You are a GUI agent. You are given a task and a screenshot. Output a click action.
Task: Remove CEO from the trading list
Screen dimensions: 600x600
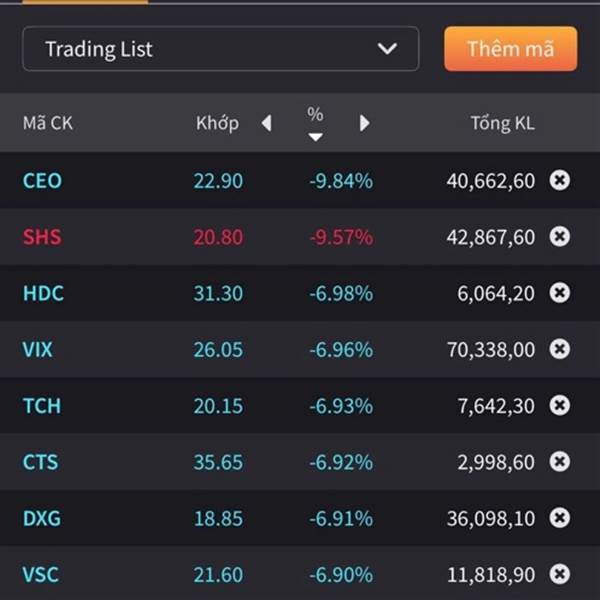pyautogui.click(x=560, y=180)
